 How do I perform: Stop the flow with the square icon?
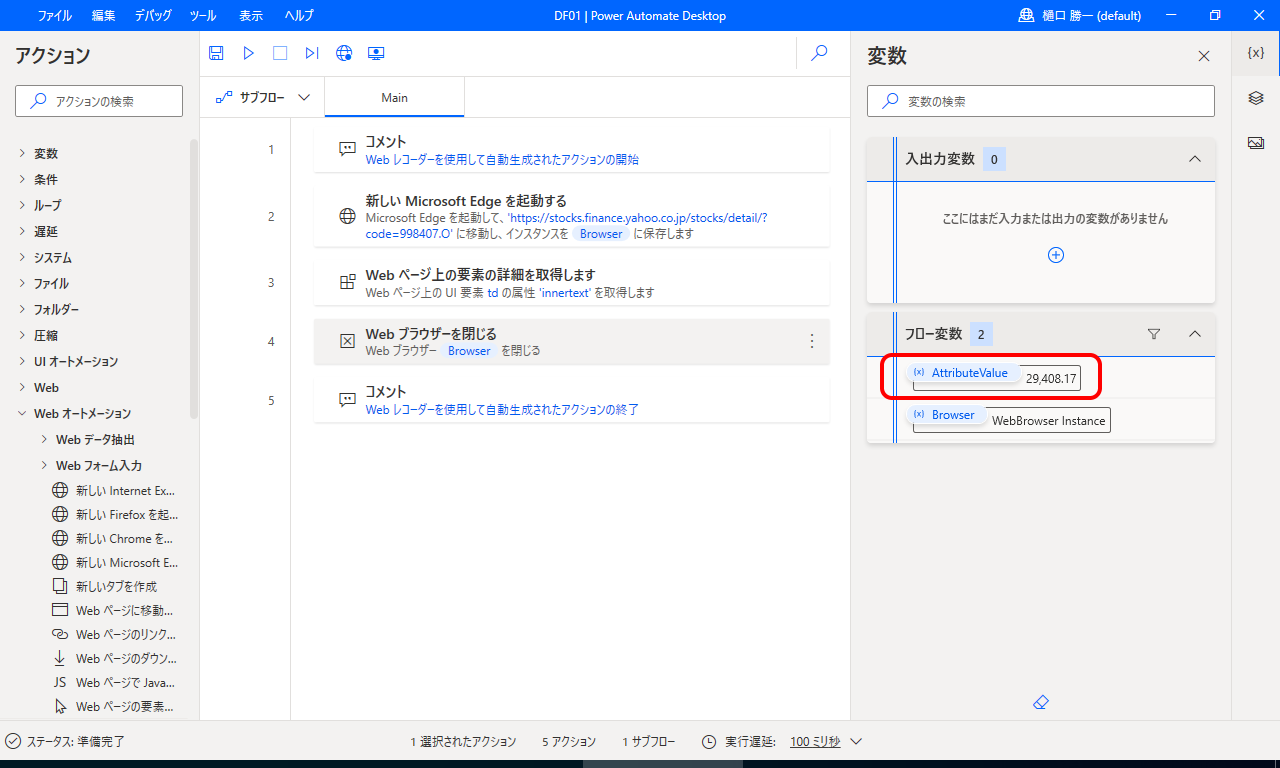280,53
